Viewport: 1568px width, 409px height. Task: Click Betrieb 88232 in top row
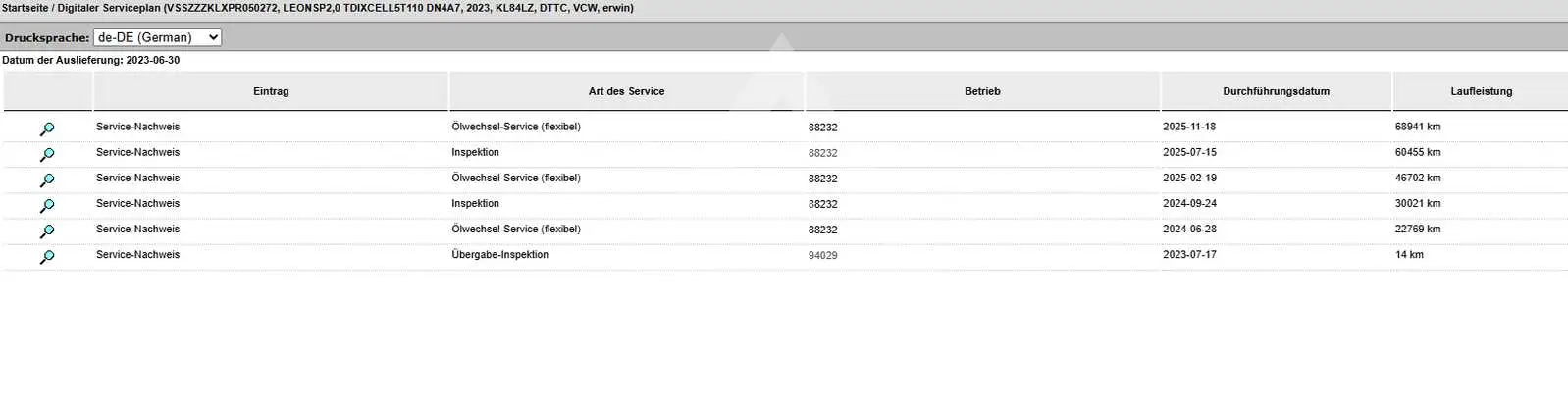pos(822,128)
